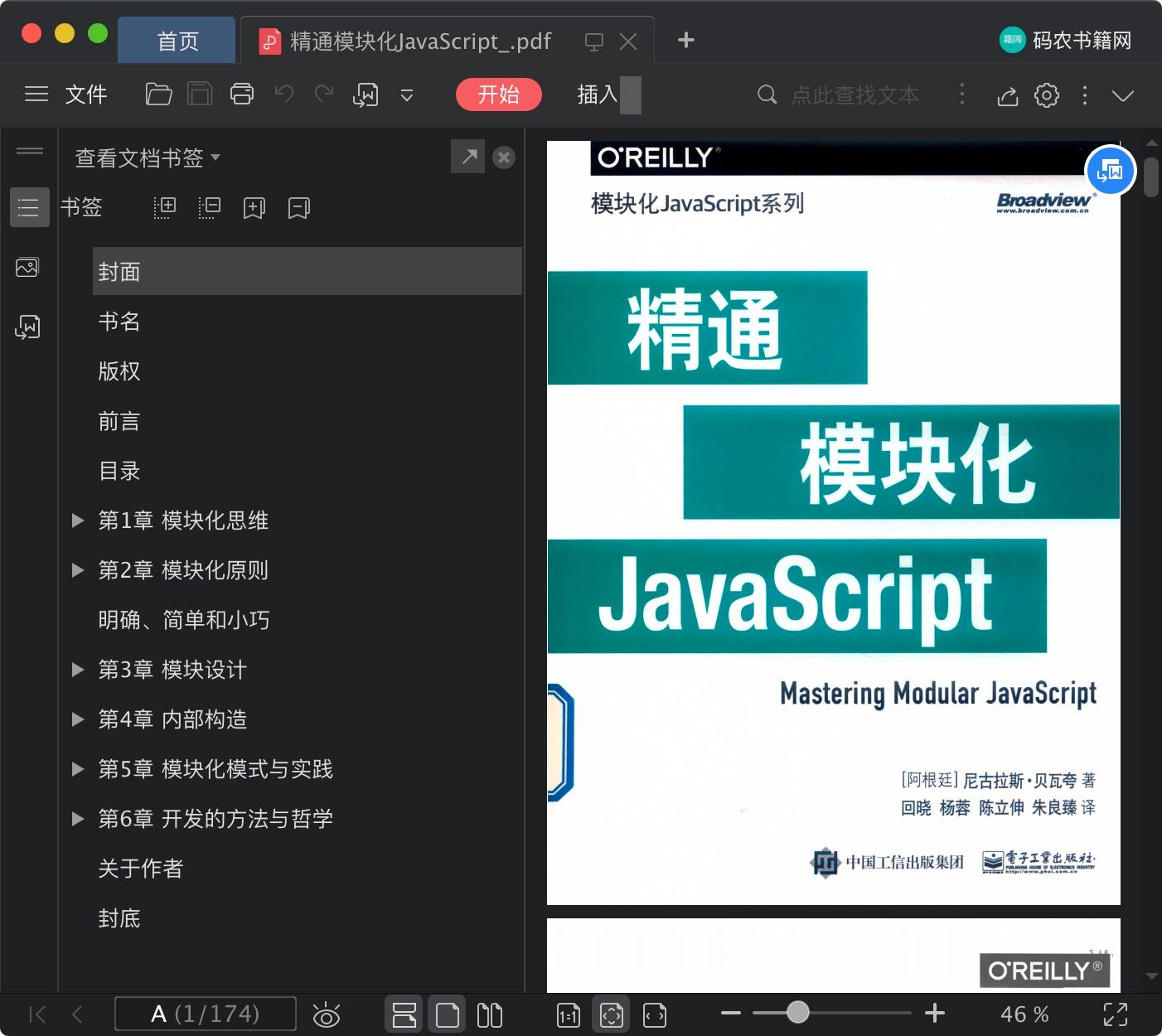Open the 码农书籍网 account
Image resolution: width=1162 pixels, height=1036 pixels.
1066,40
